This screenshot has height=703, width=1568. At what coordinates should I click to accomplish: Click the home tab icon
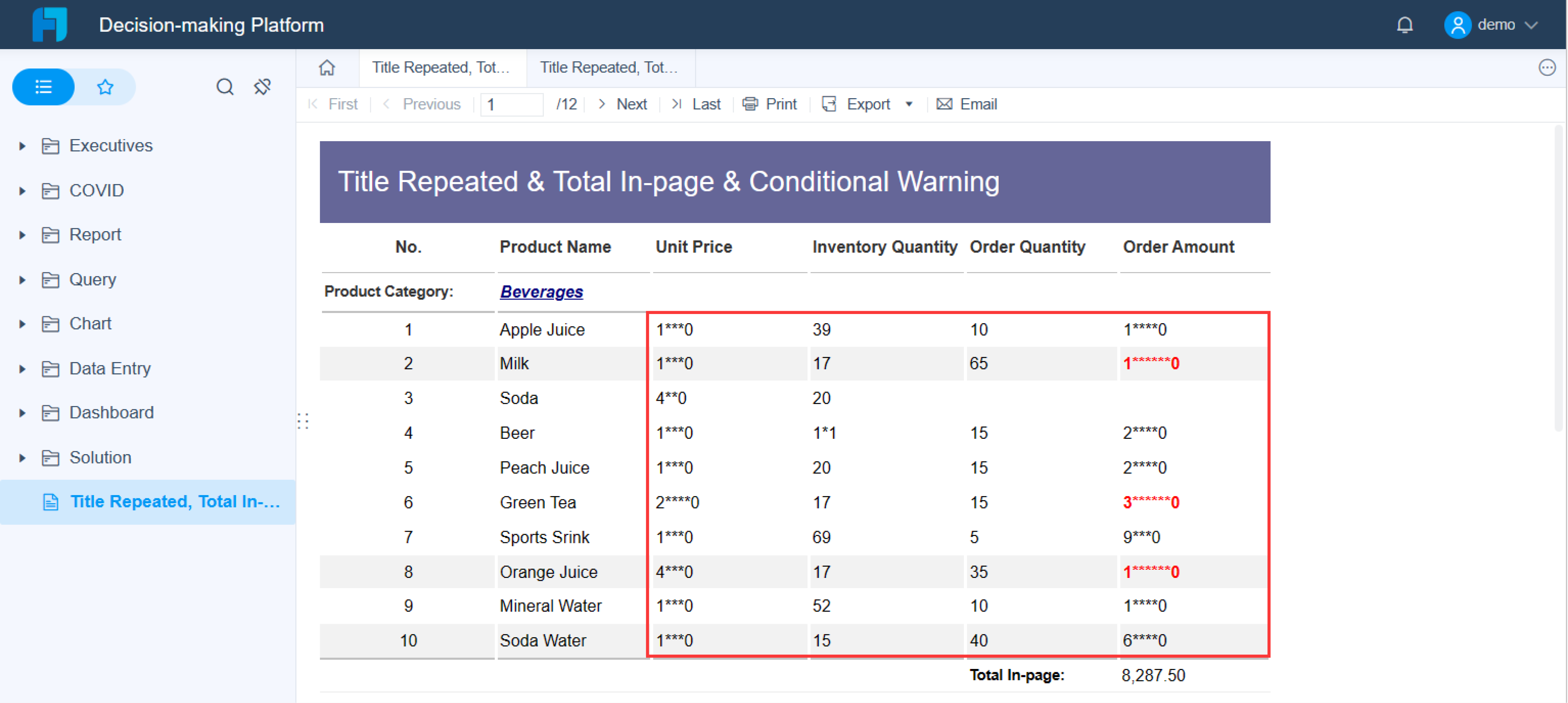pos(327,68)
